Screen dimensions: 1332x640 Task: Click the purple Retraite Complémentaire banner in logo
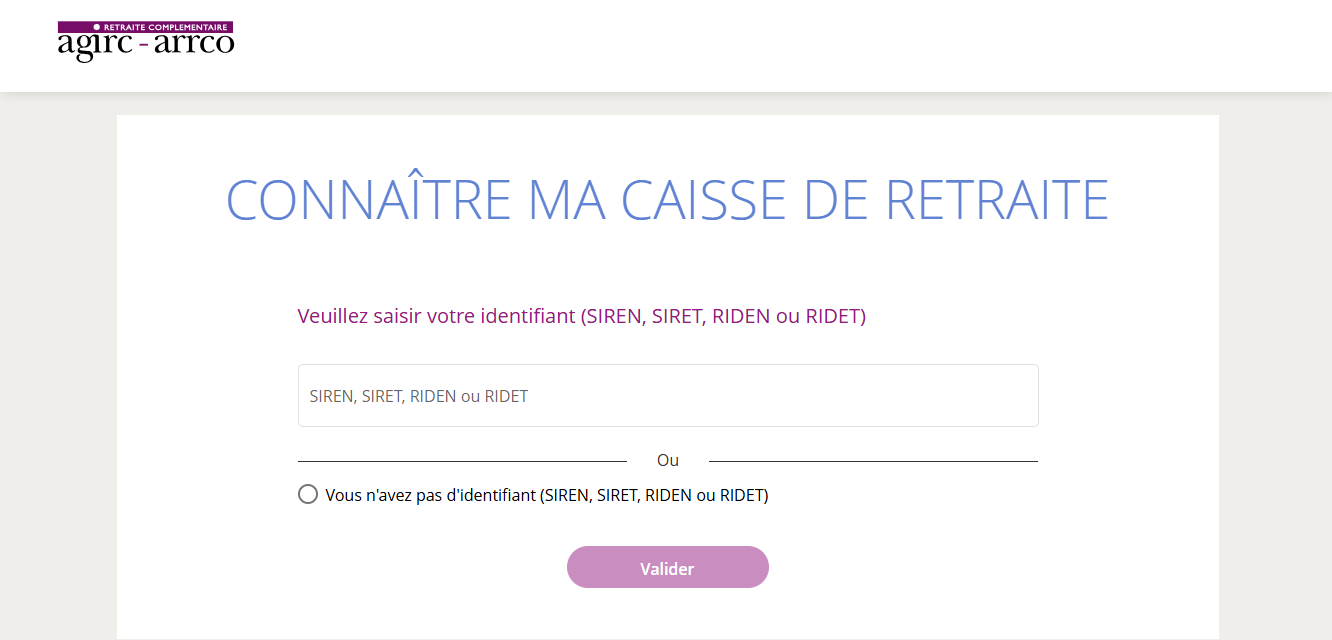coord(146,27)
